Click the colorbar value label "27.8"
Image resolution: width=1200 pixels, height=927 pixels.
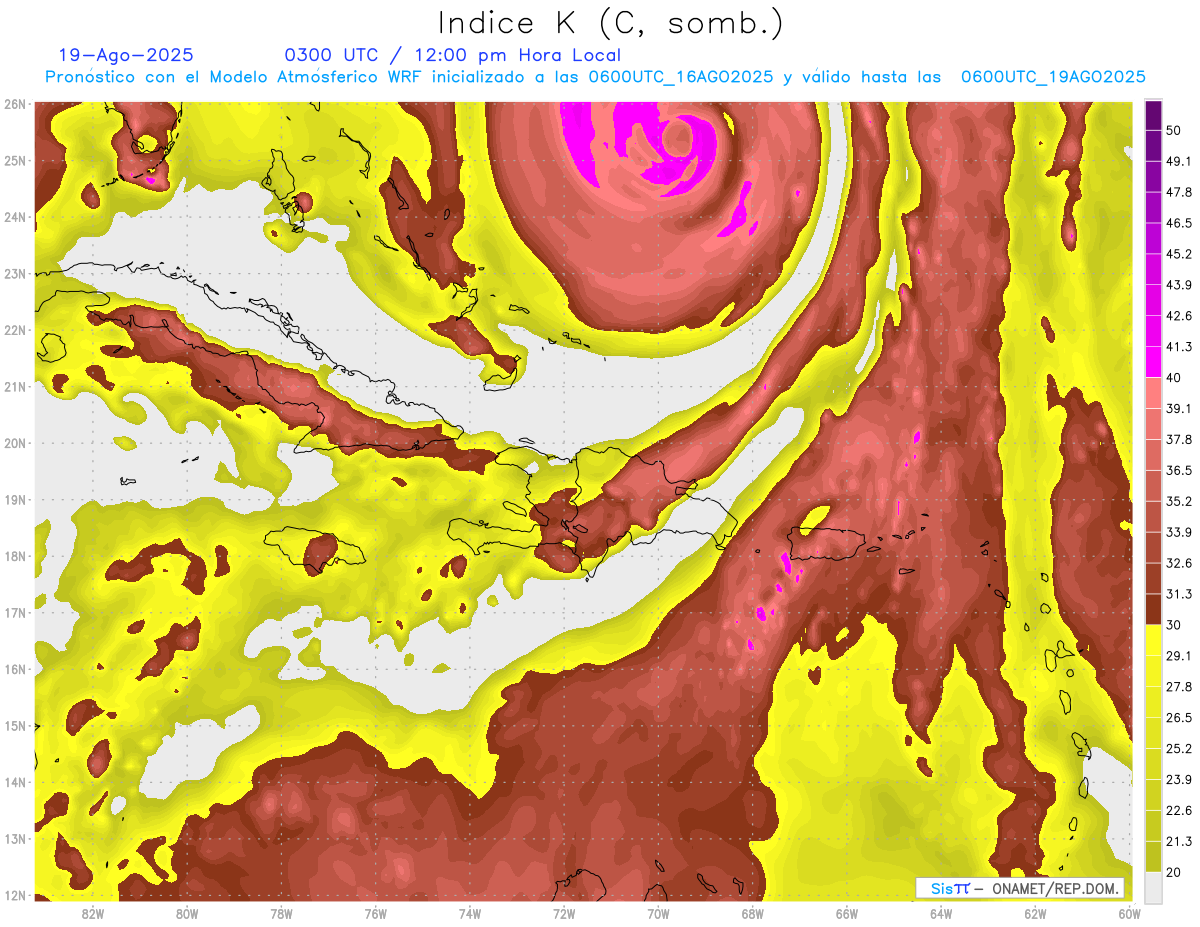click(x=1178, y=687)
